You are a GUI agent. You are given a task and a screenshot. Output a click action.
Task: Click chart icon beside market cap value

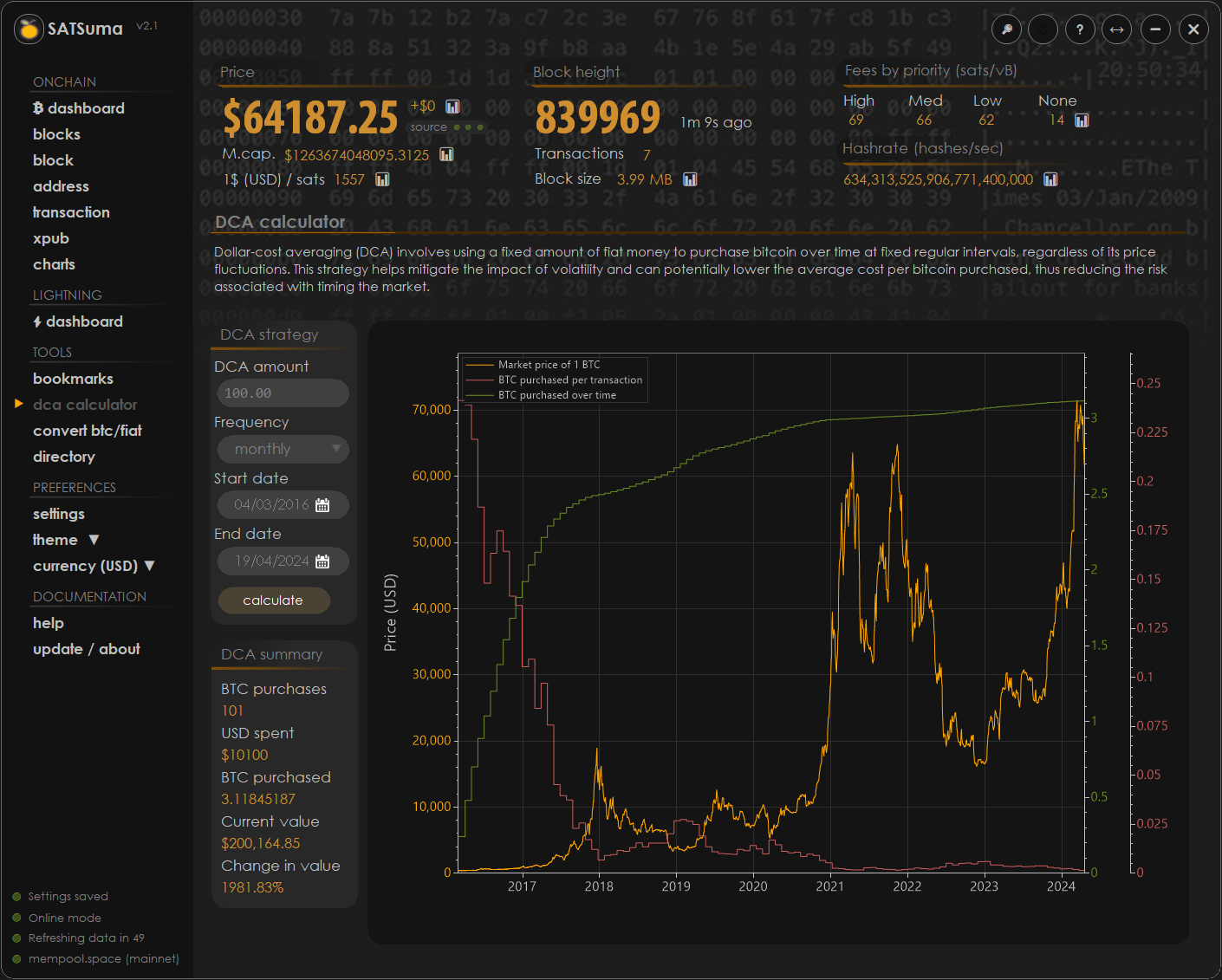click(446, 154)
